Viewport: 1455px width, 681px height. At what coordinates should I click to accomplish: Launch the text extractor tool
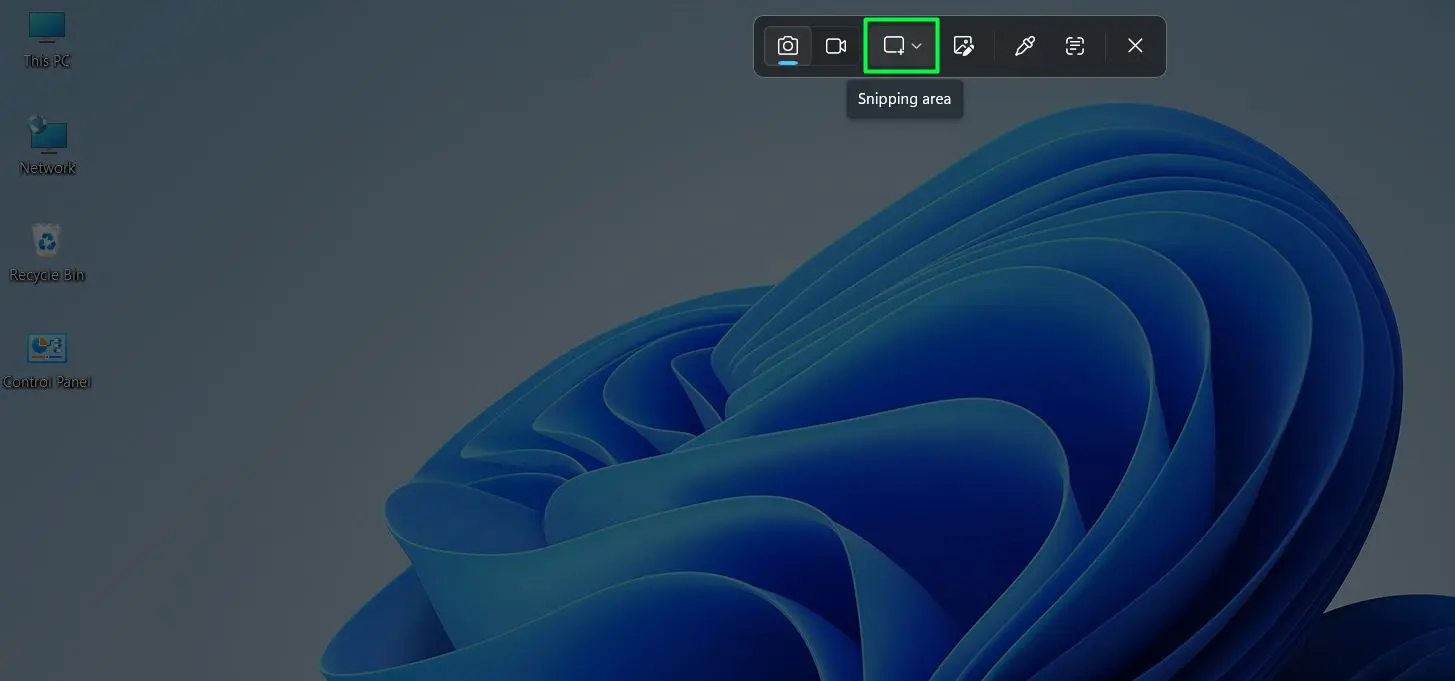pyautogui.click(x=1075, y=45)
